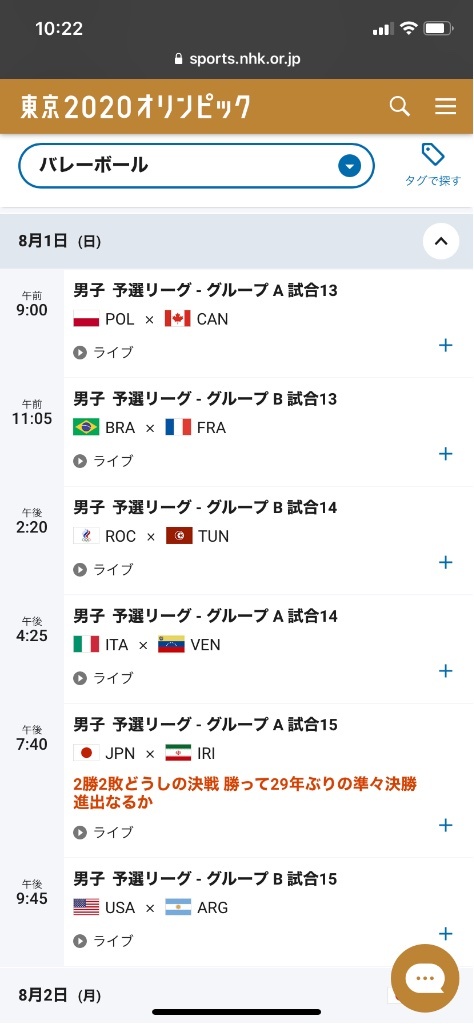Tap the sports.nhk.or.jp address bar
474x1024 pixels.
237,59
